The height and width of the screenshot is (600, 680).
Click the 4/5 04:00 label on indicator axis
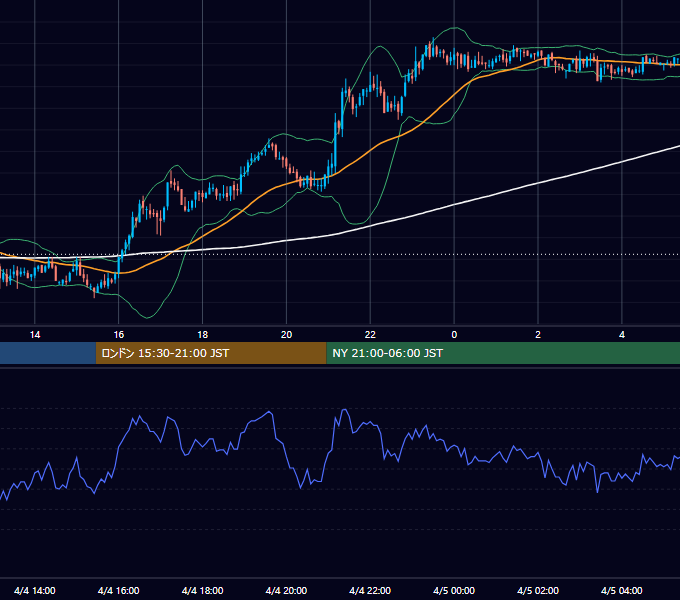(x=622, y=590)
